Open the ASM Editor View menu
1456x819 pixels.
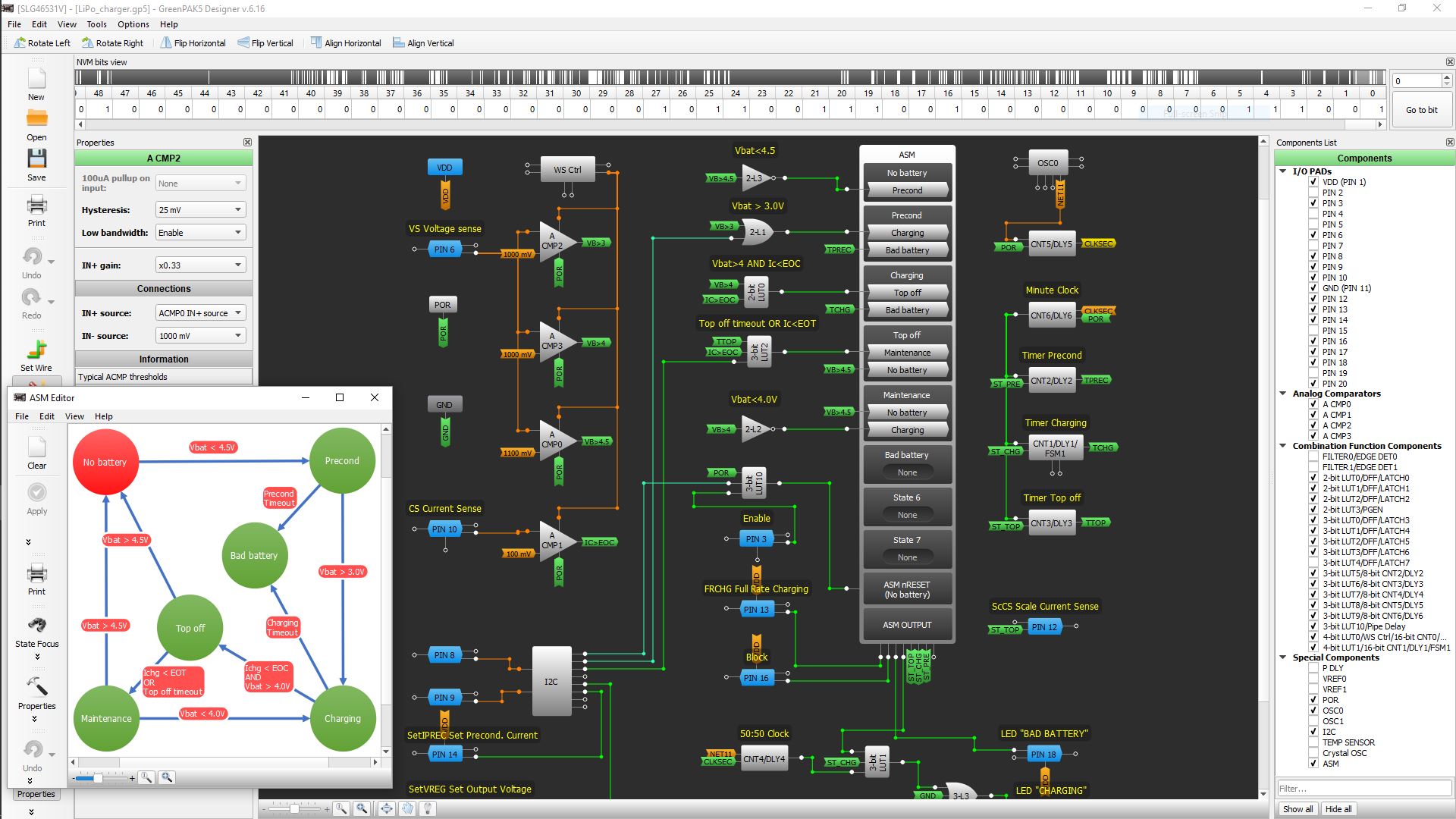pos(74,416)
